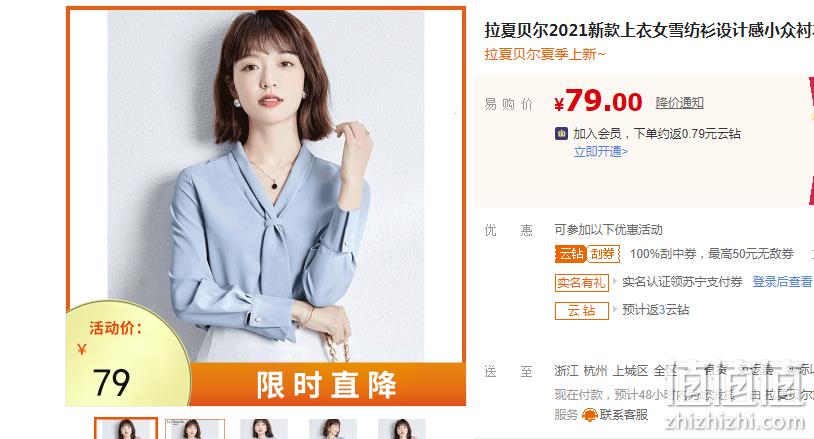Select the fourth product thumbnail
The height and width of the screenshot is (439, 814).
tap(333, 429)
